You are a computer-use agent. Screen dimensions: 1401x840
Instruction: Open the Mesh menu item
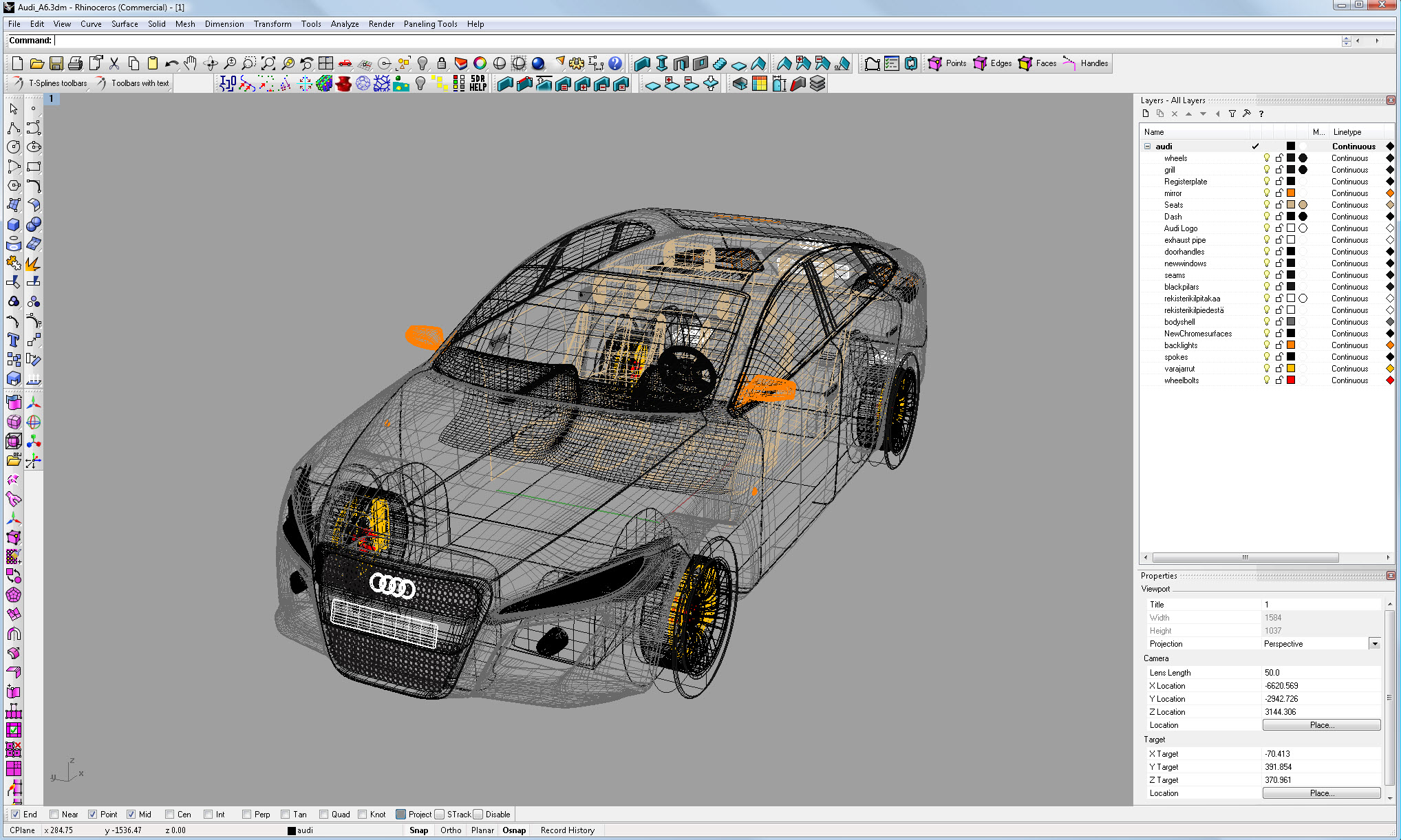pyautogui.click(x=185, y=24)
